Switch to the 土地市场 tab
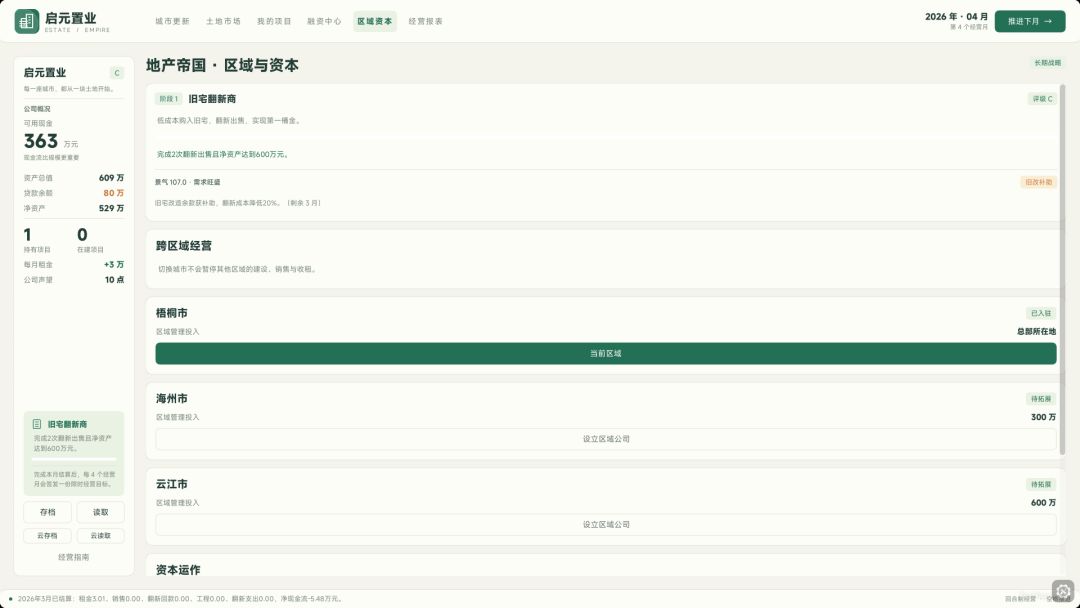This screenshot has height=608, width=1080. [x=223, y=21]
